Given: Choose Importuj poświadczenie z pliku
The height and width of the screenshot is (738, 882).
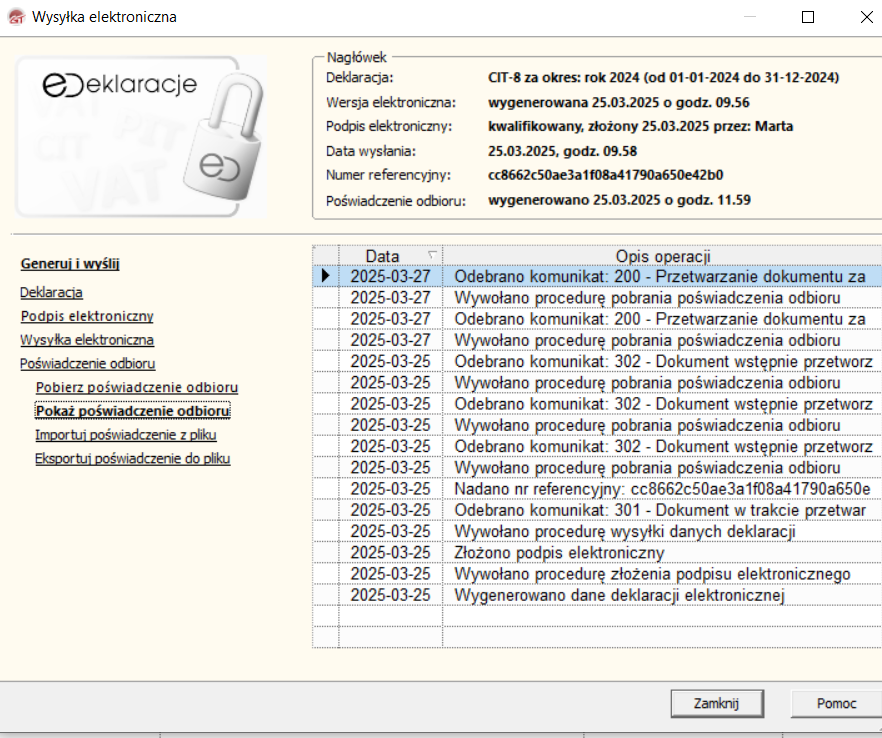Looking at the screenshot, I should coord(125,435).
